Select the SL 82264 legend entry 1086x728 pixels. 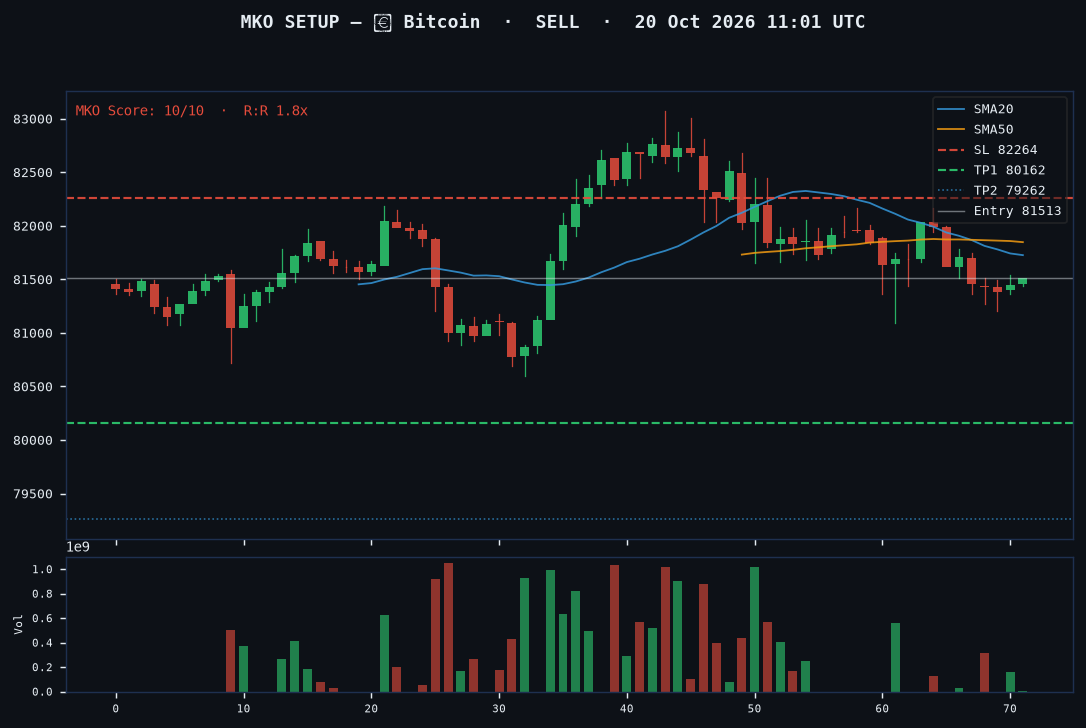(987, 150)
